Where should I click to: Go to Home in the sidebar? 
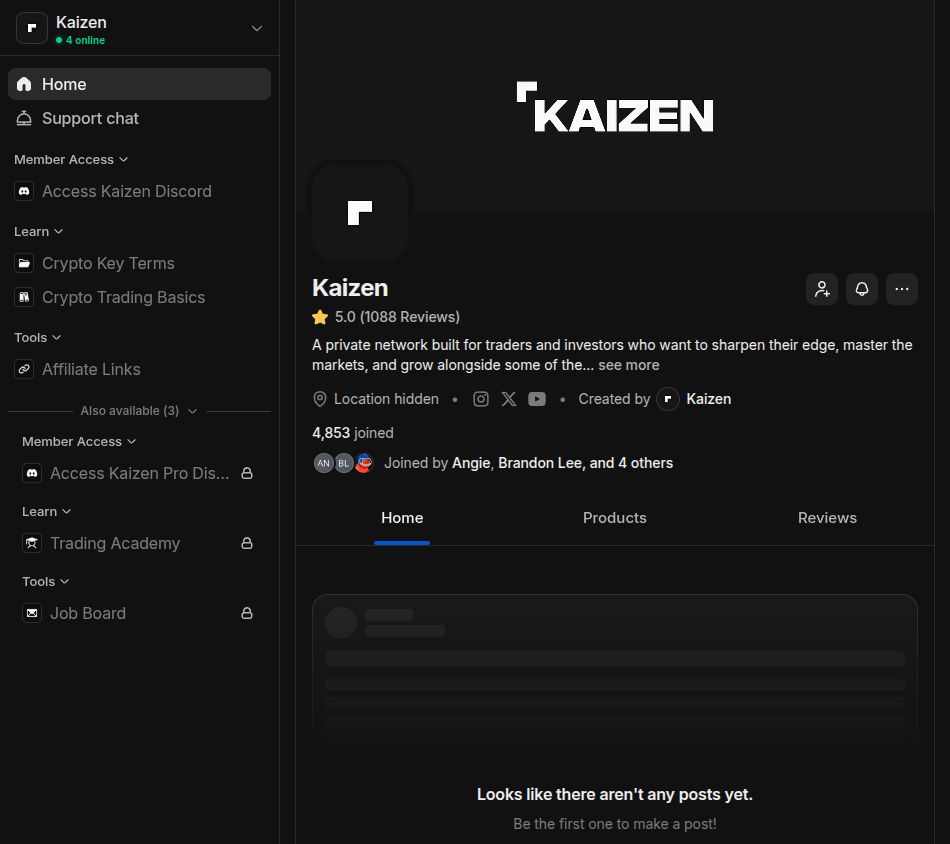click(x=139, y=84)
